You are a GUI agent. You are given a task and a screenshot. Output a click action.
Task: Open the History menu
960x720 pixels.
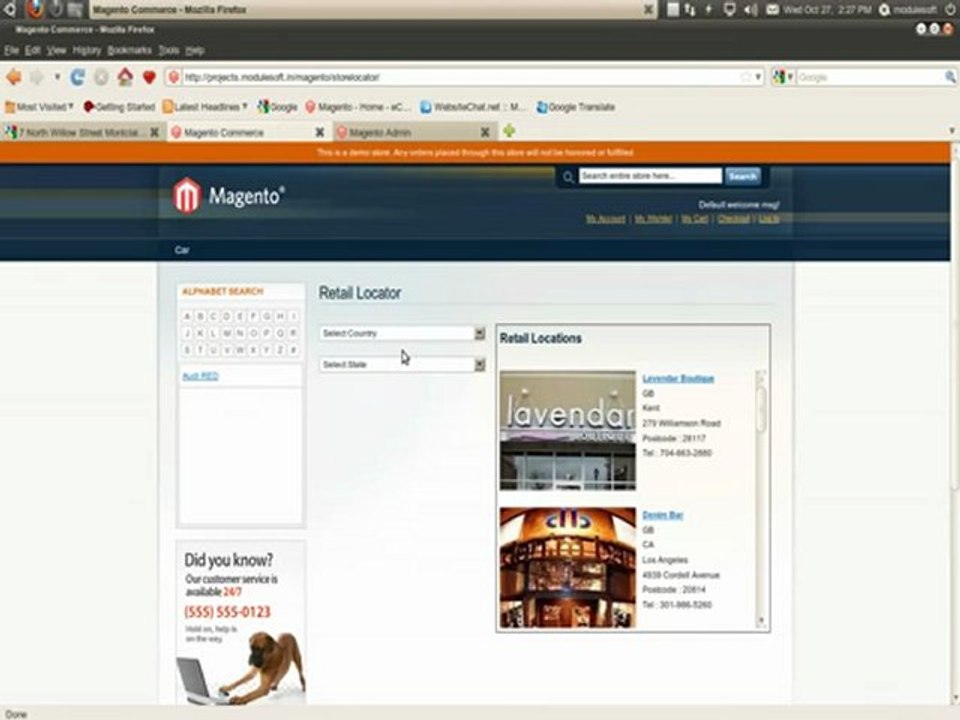86,51
